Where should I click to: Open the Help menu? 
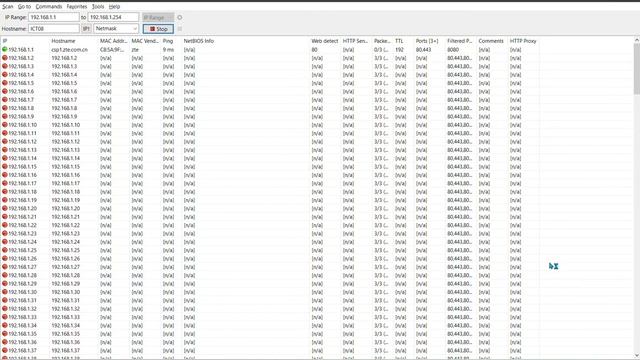coord(114,7)
